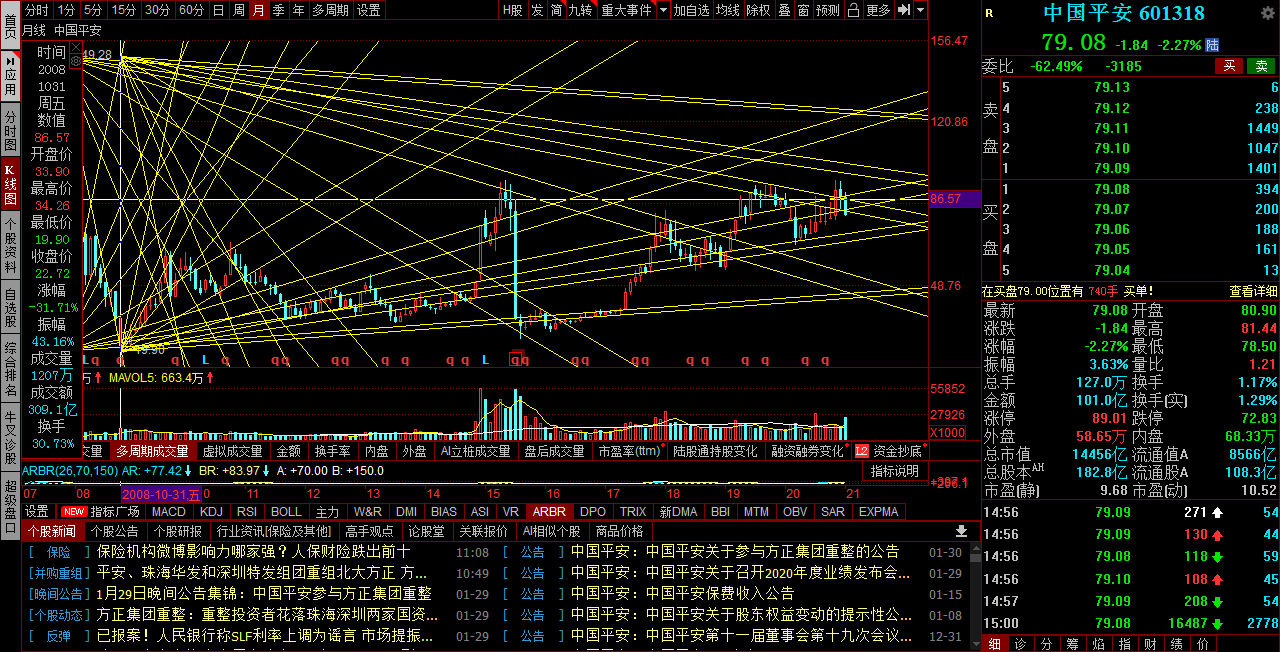1280x652 pixels.
Task: Open period 设置 in top toolbar
Action: click(368, 10)
